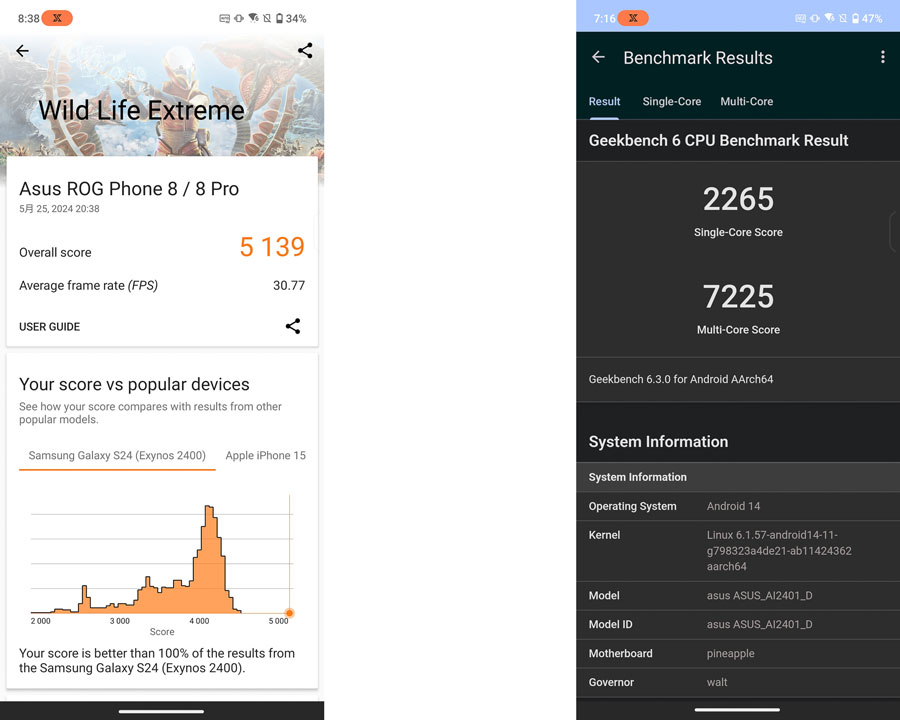Tap vibrate icon in left status bar
The height and width of the screenshot is (720, 900).
[239, 18]
